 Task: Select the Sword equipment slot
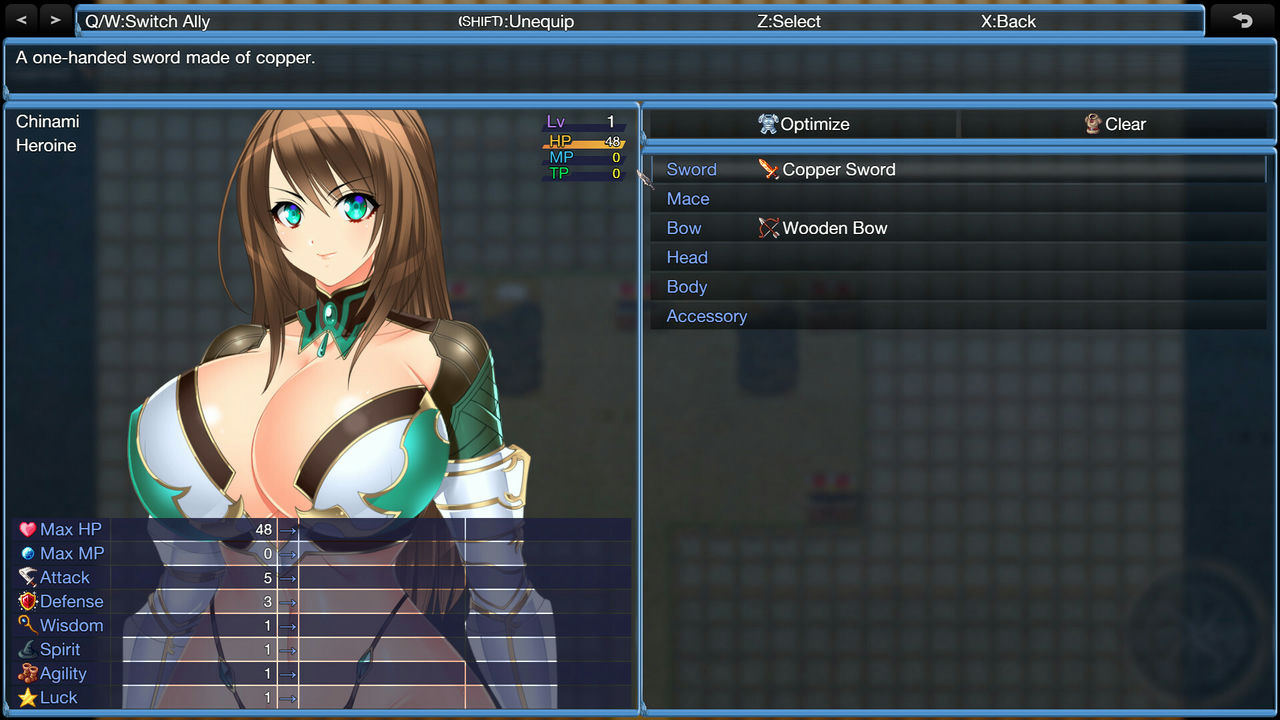click(691, 169)
